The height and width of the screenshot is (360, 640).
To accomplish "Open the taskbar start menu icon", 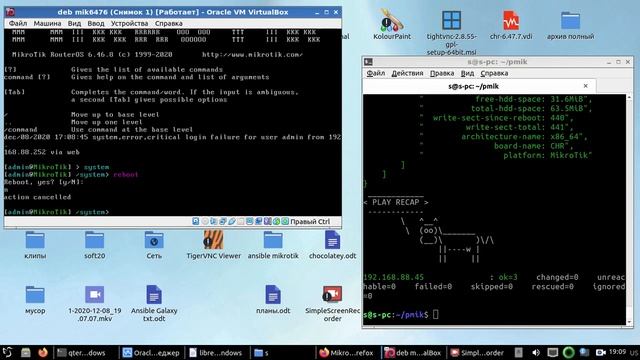I will click(7, 352).
